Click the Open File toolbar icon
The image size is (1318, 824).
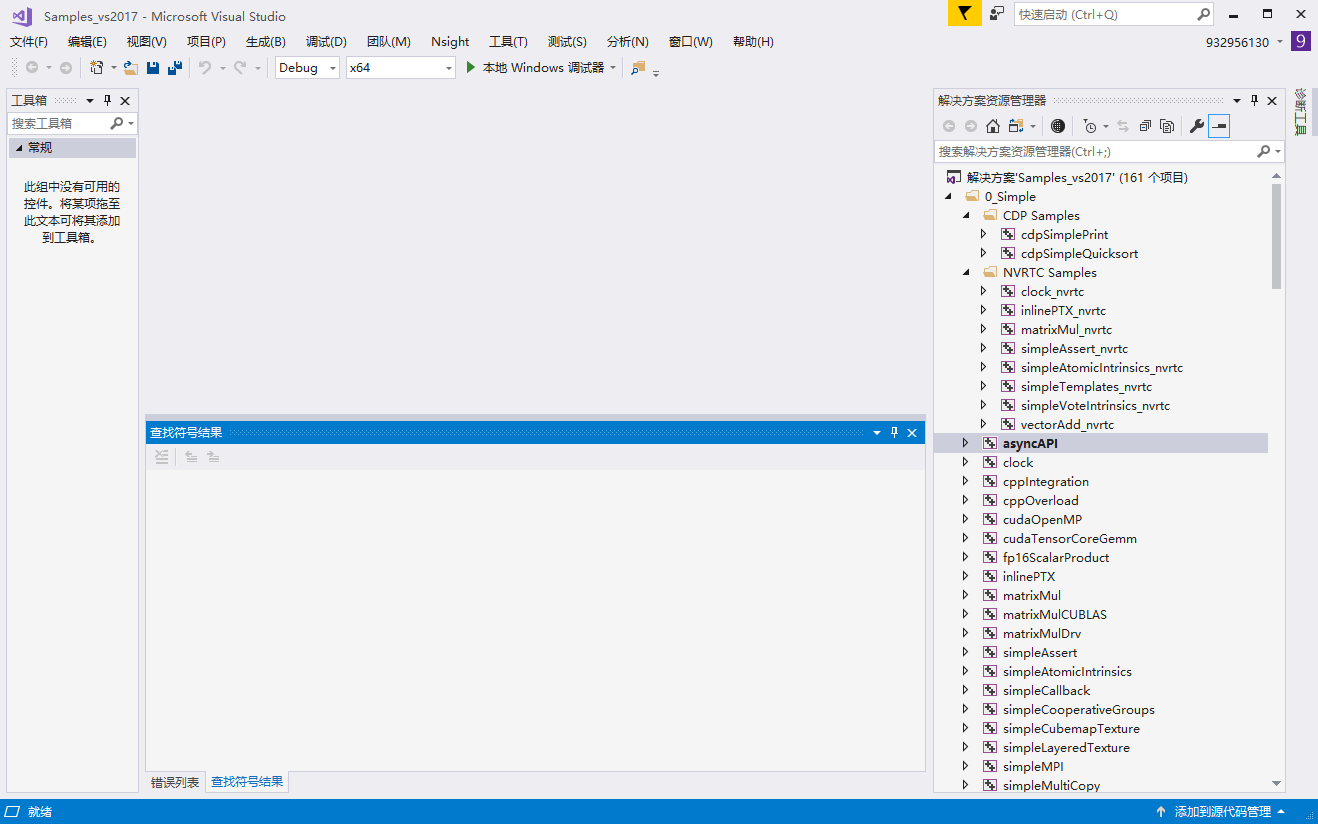(x=130, y=68)
